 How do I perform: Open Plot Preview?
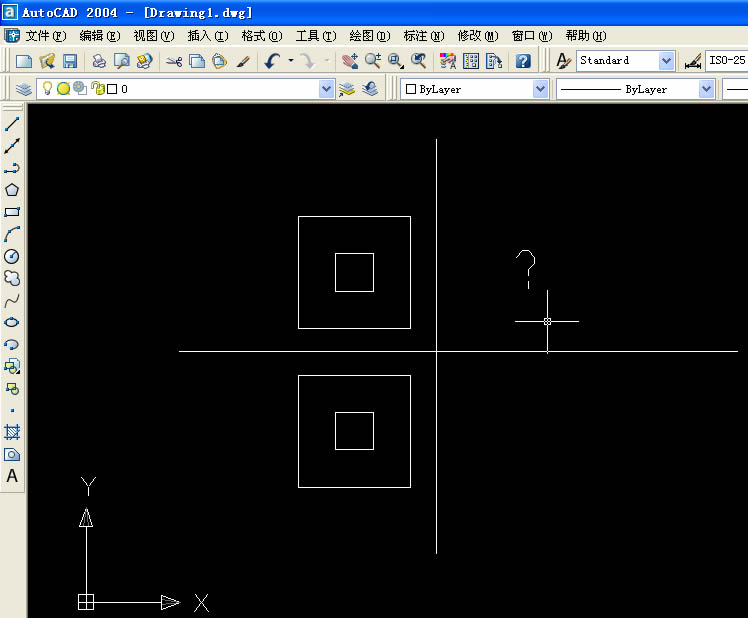122,61
